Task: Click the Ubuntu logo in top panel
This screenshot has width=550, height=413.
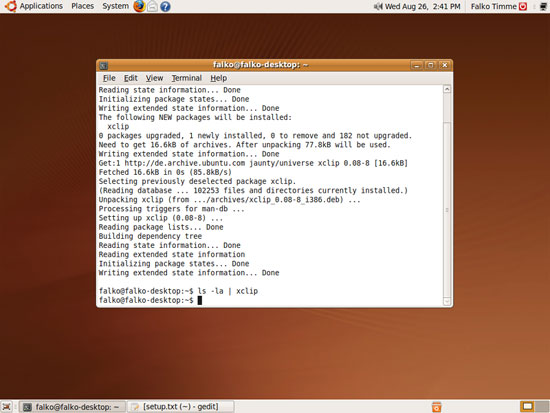Action: point(10,6)
